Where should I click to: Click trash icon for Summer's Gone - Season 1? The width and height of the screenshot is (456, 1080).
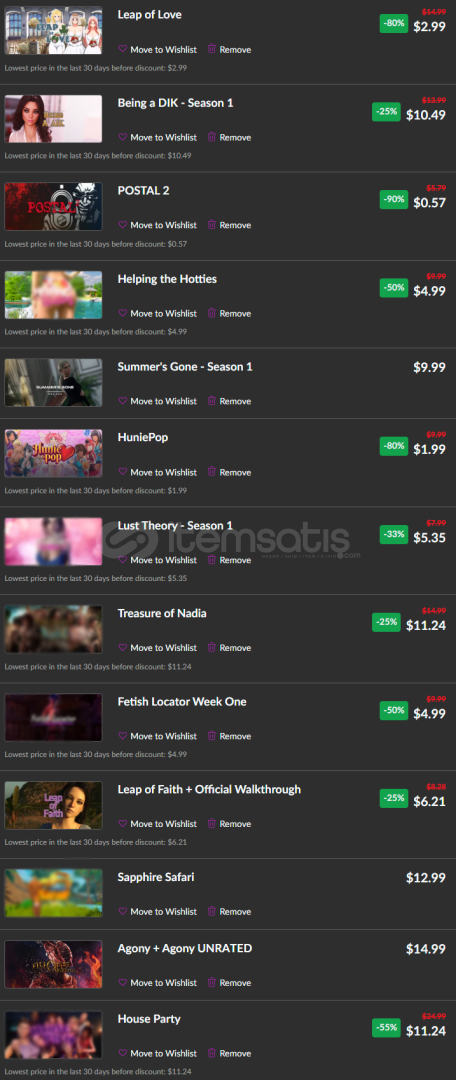[x=212, y=401]
